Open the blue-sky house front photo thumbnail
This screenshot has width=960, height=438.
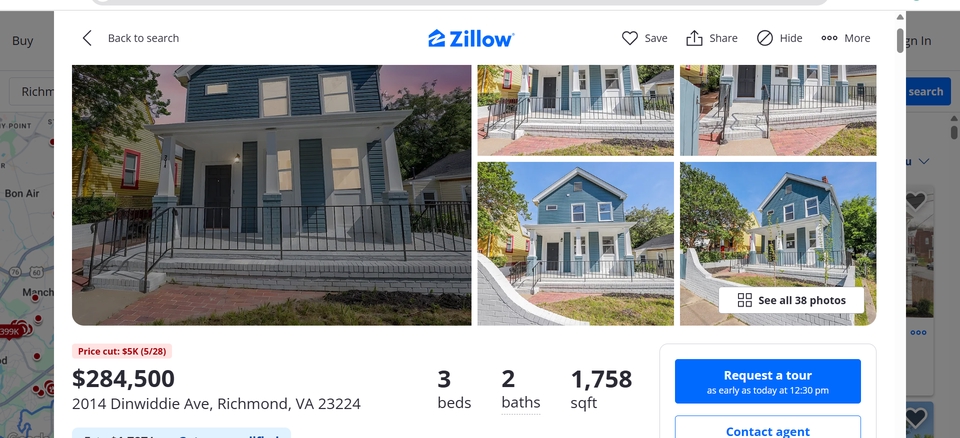(576, 243)
